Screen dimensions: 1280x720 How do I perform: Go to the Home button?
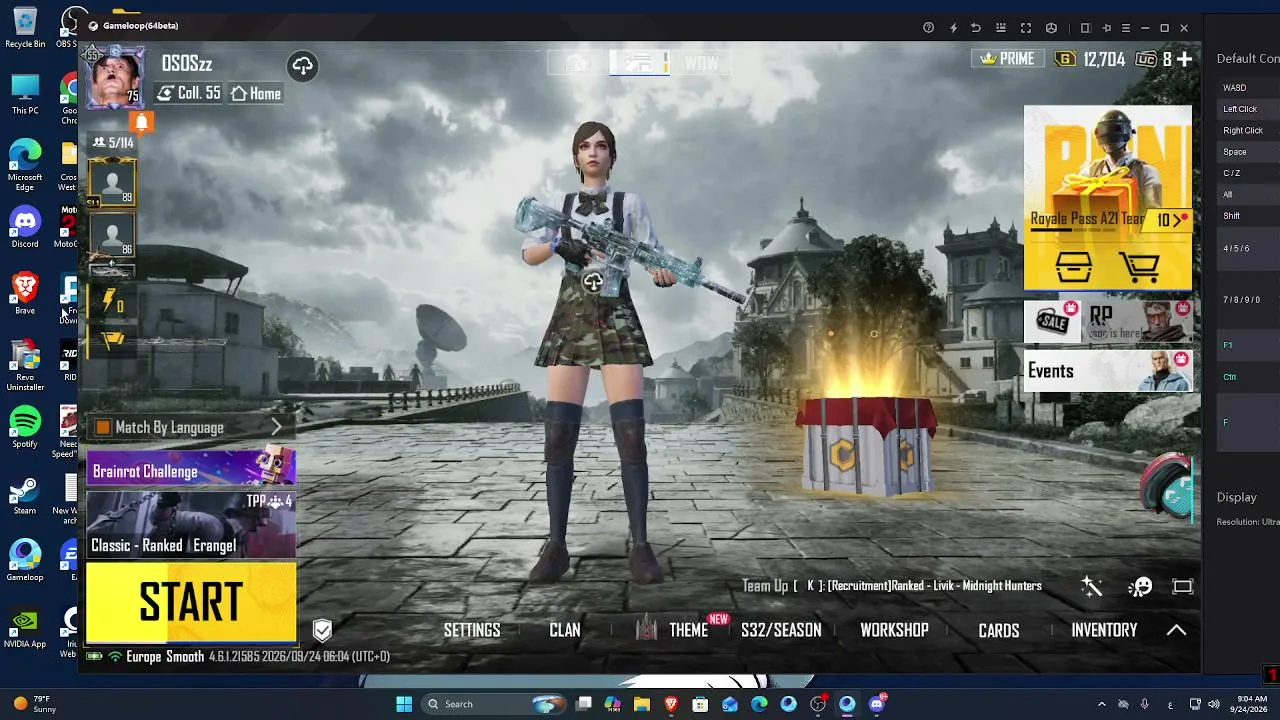[256, 93]
